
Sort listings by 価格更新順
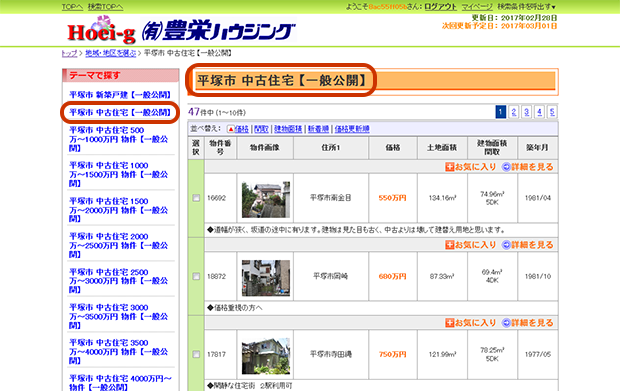(x=352, y=129)
